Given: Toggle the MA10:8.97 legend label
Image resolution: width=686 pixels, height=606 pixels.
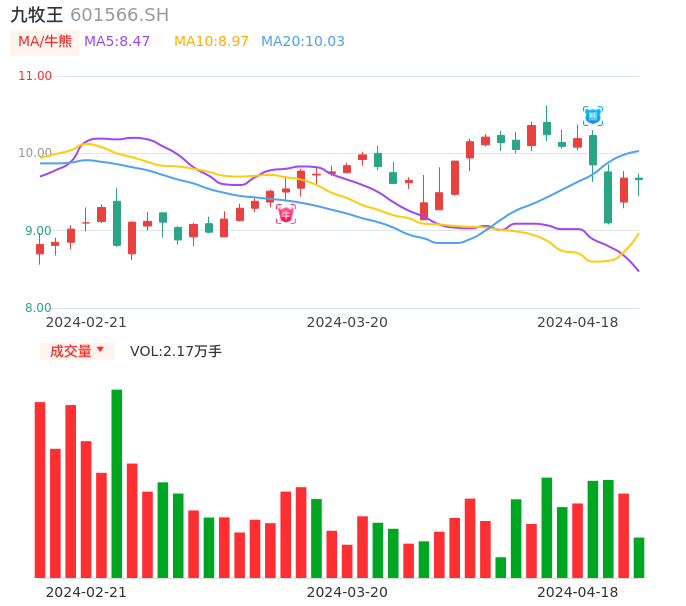Looking at the screenshot, I should (211, 42).
